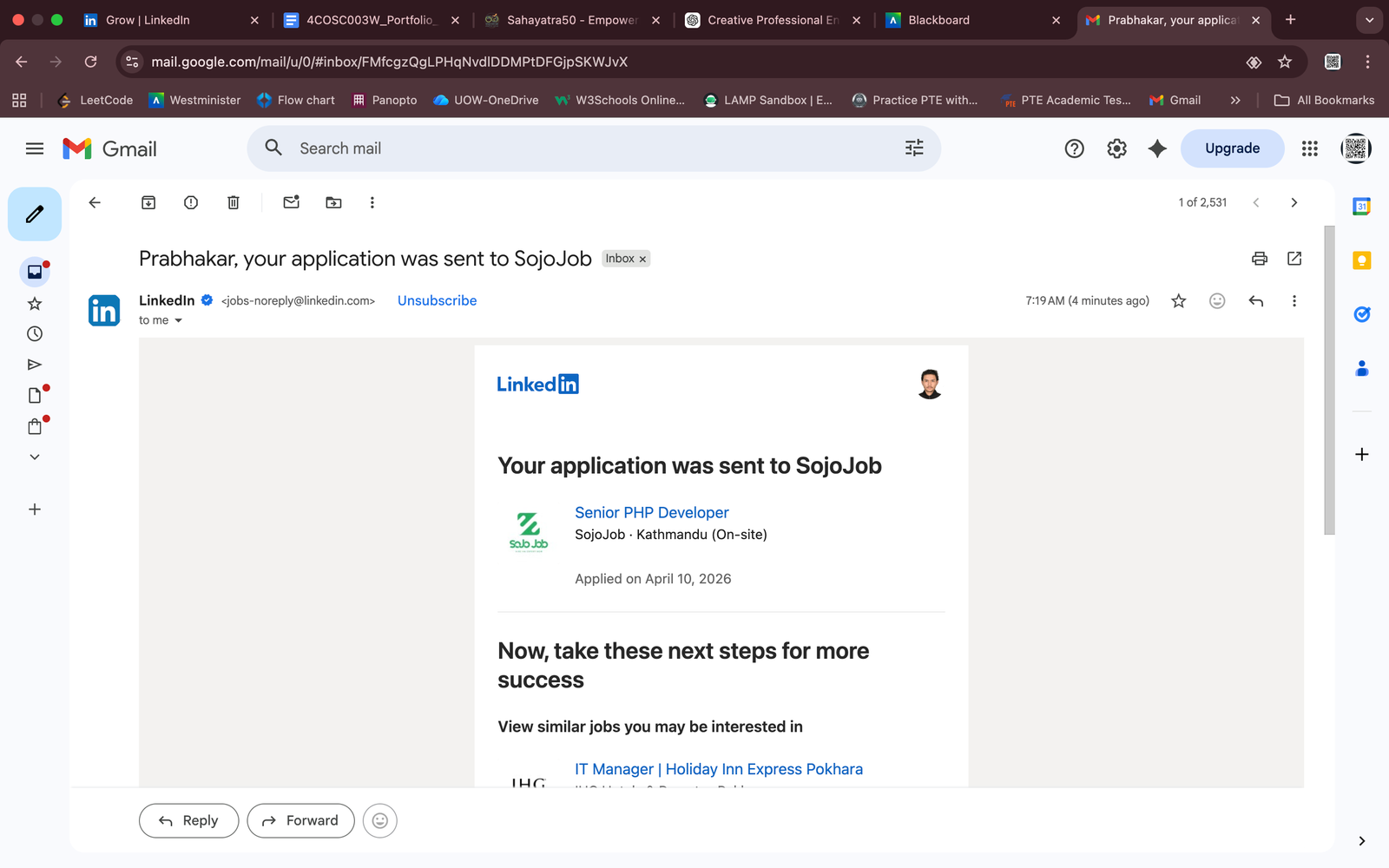
Task: Open the email in a new window
Action: click(1294, 259)
